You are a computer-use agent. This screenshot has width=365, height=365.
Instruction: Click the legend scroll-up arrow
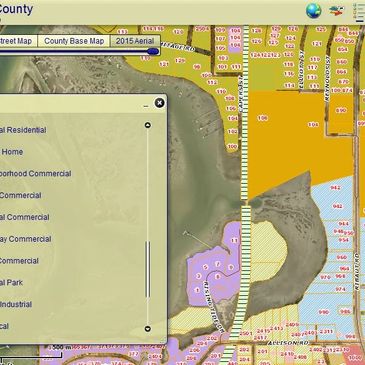point(148,125)
